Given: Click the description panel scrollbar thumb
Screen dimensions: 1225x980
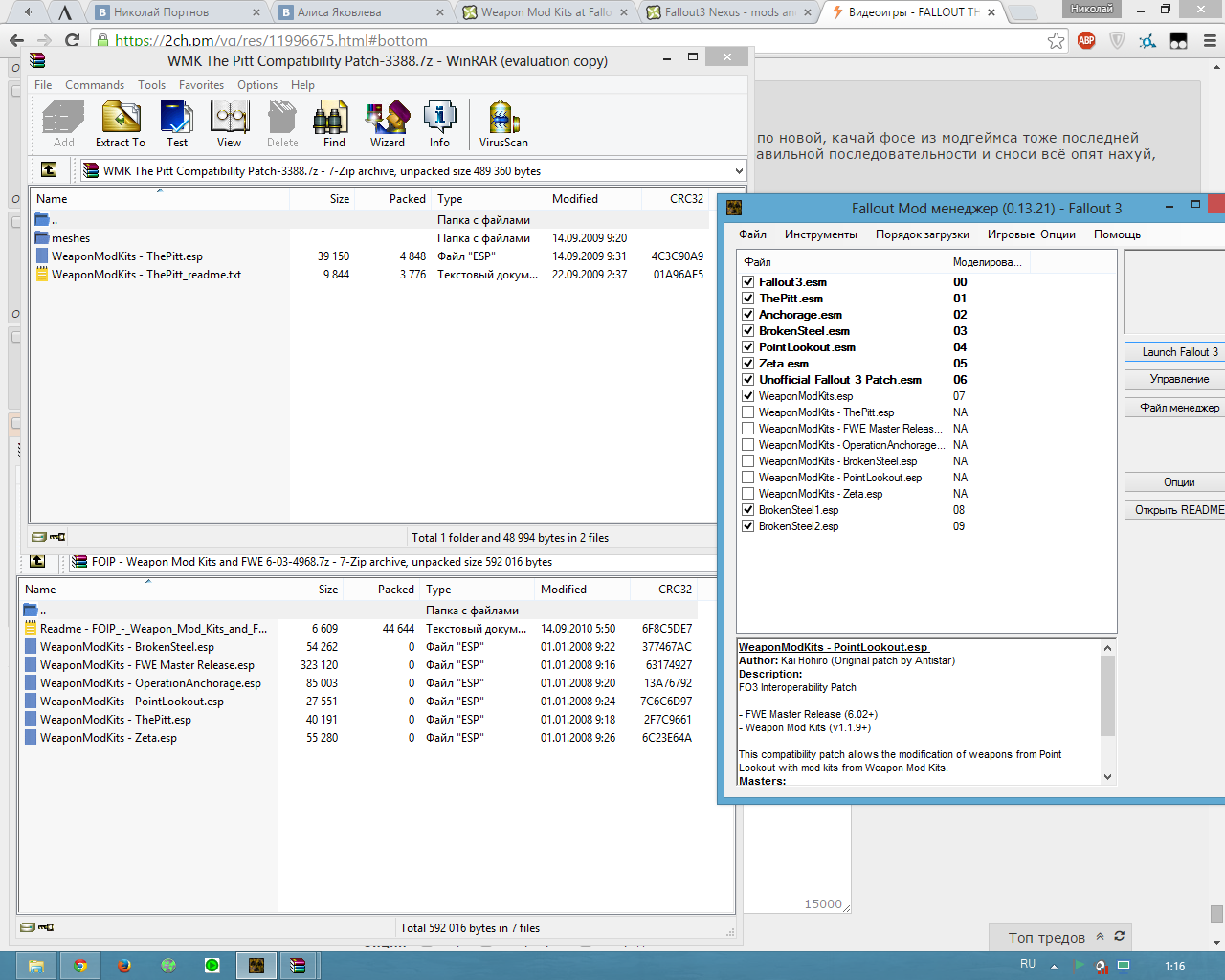Looking at the screenshot, I should pyautogui.click(x=1107, y=696).
